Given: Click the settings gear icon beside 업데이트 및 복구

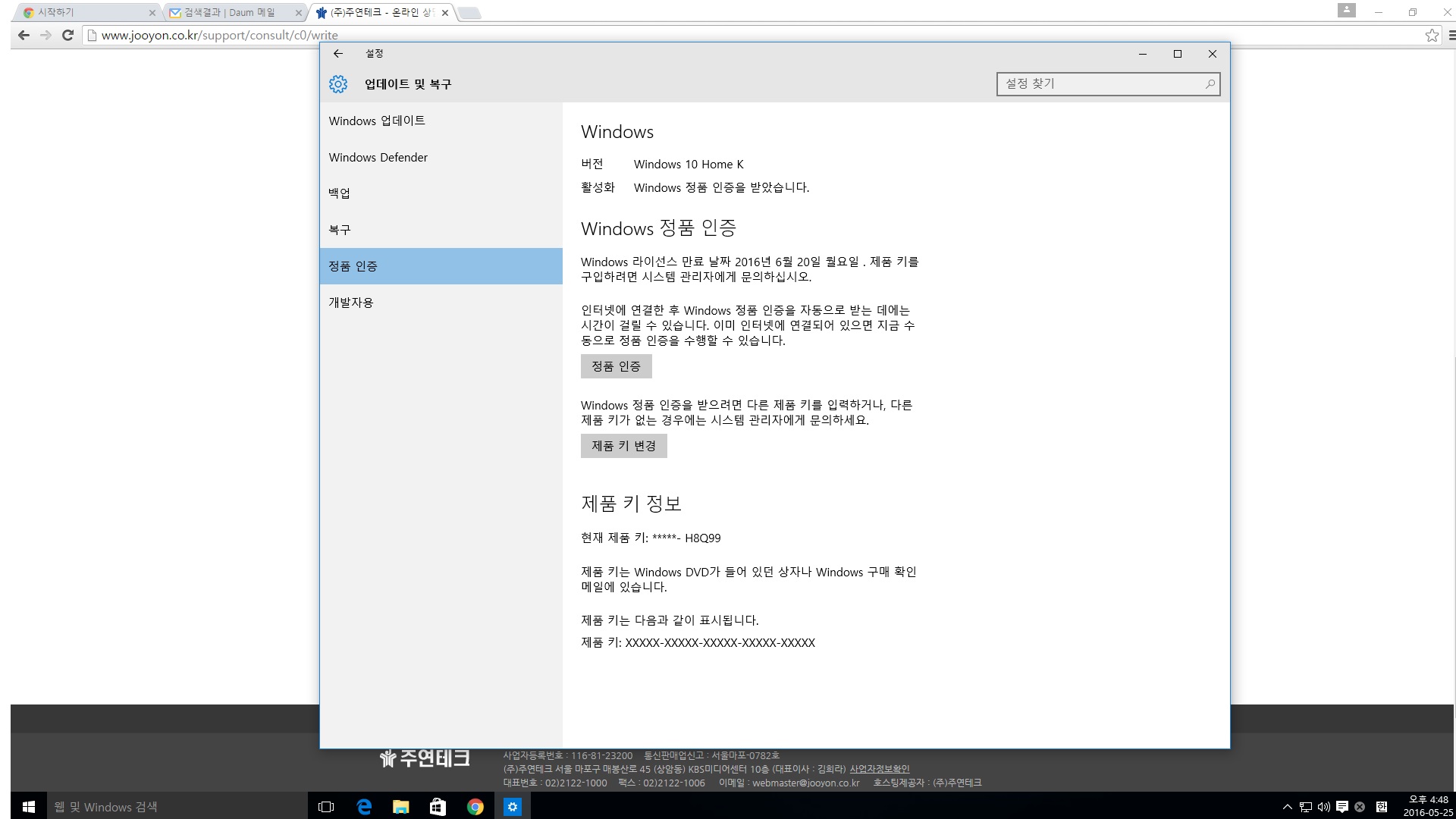Looking at the screenshot, I should coord(338,84).
